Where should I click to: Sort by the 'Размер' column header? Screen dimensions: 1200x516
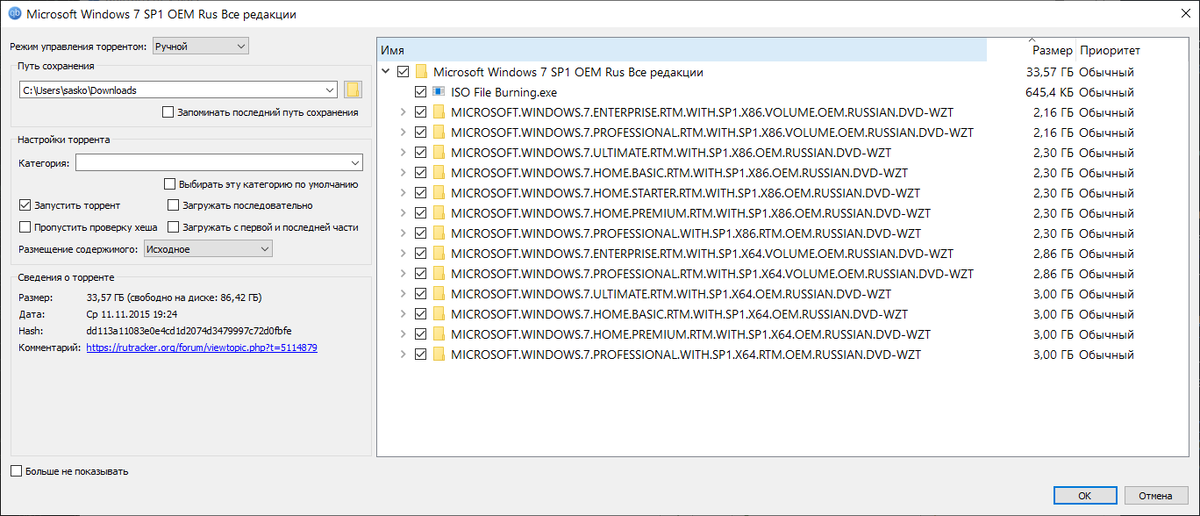pos(1031,49)
